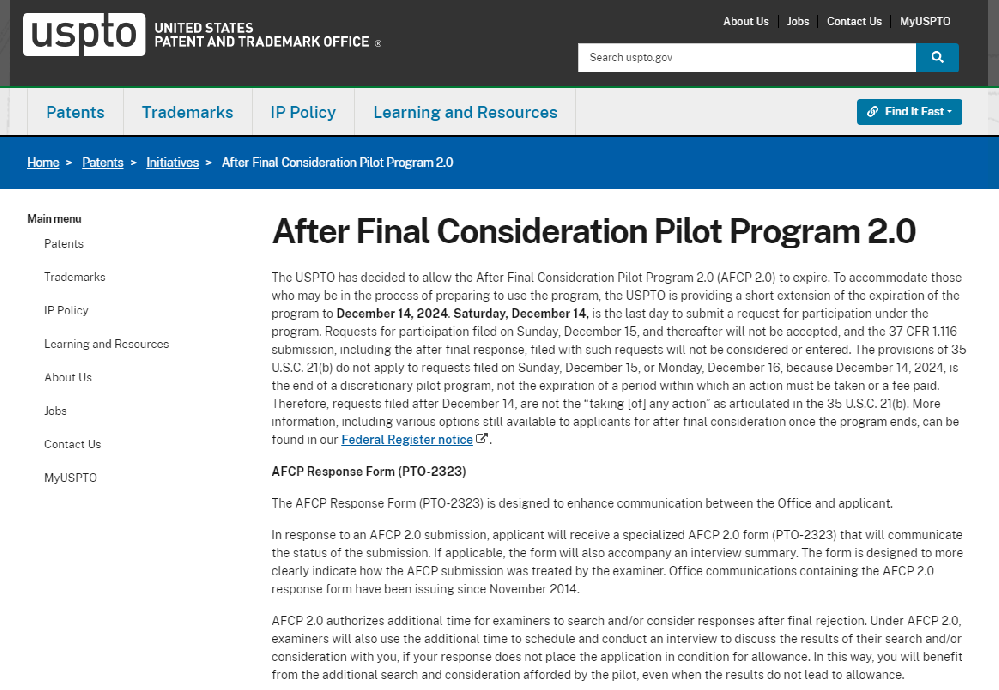Click the magnifying glass search button
The width and height of the screenshot is (999, 690).
point(937,57)
